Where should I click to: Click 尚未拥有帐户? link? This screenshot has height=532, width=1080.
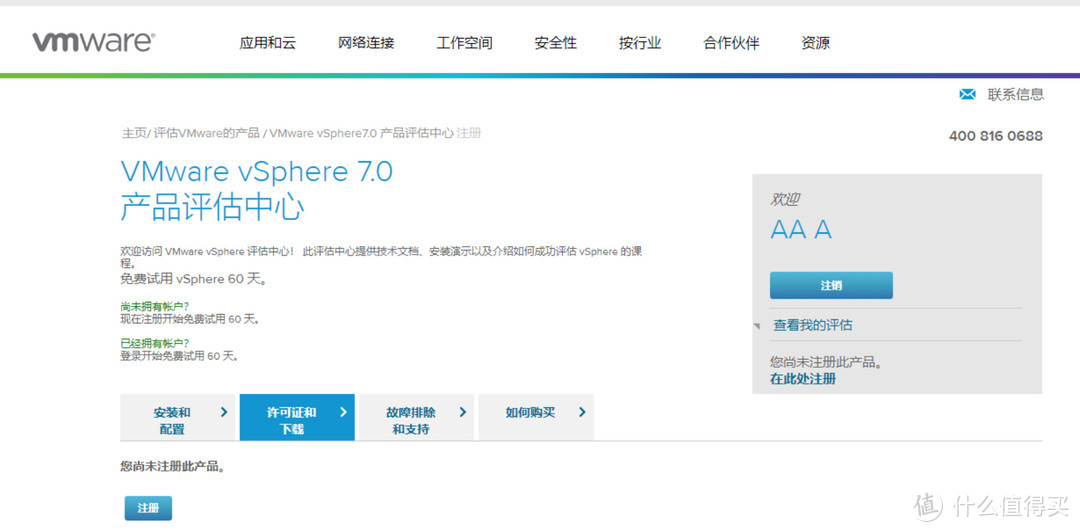(x=154, y=306)
